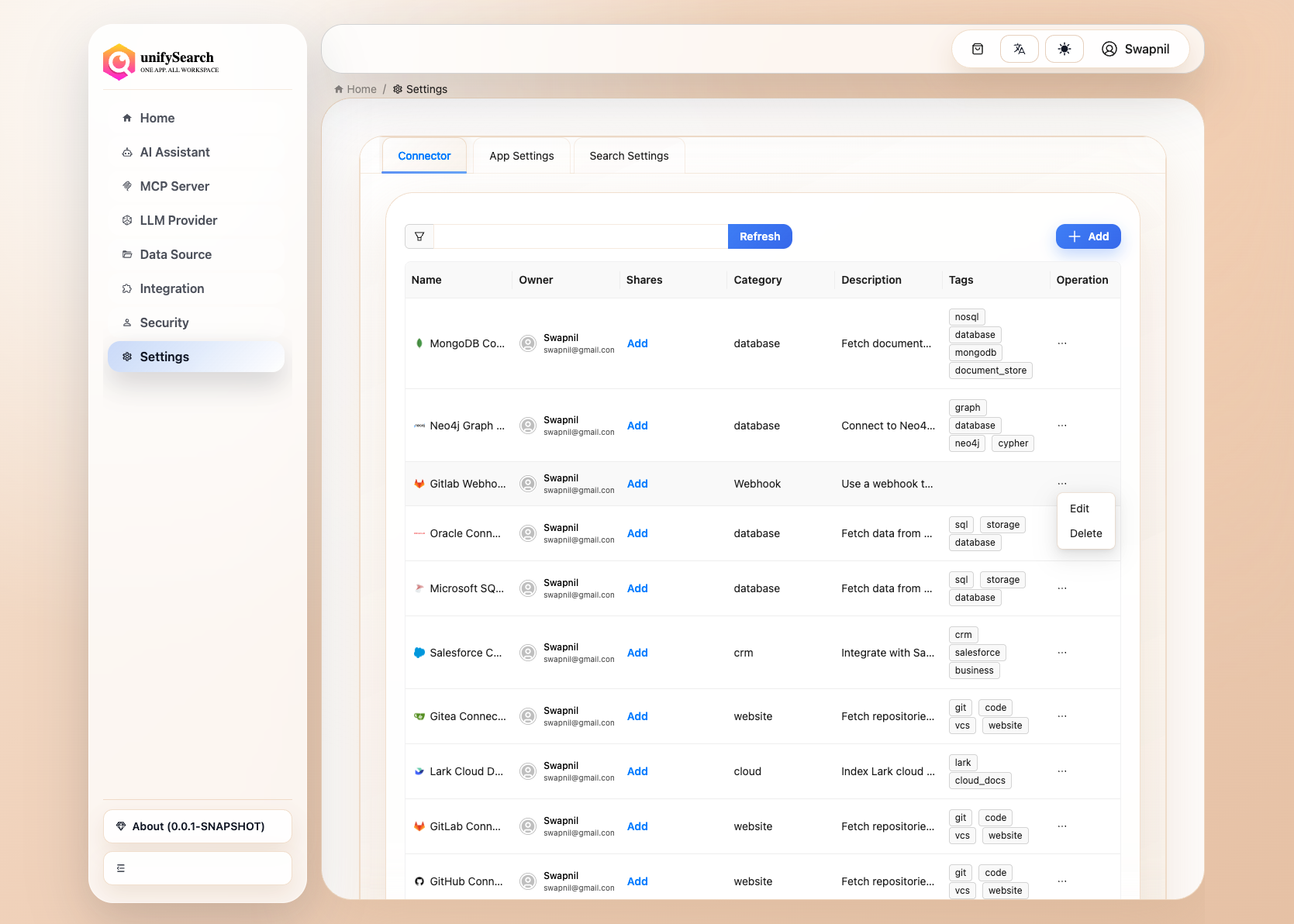Click the MongoDB connector icon

(x=419, y=343)
